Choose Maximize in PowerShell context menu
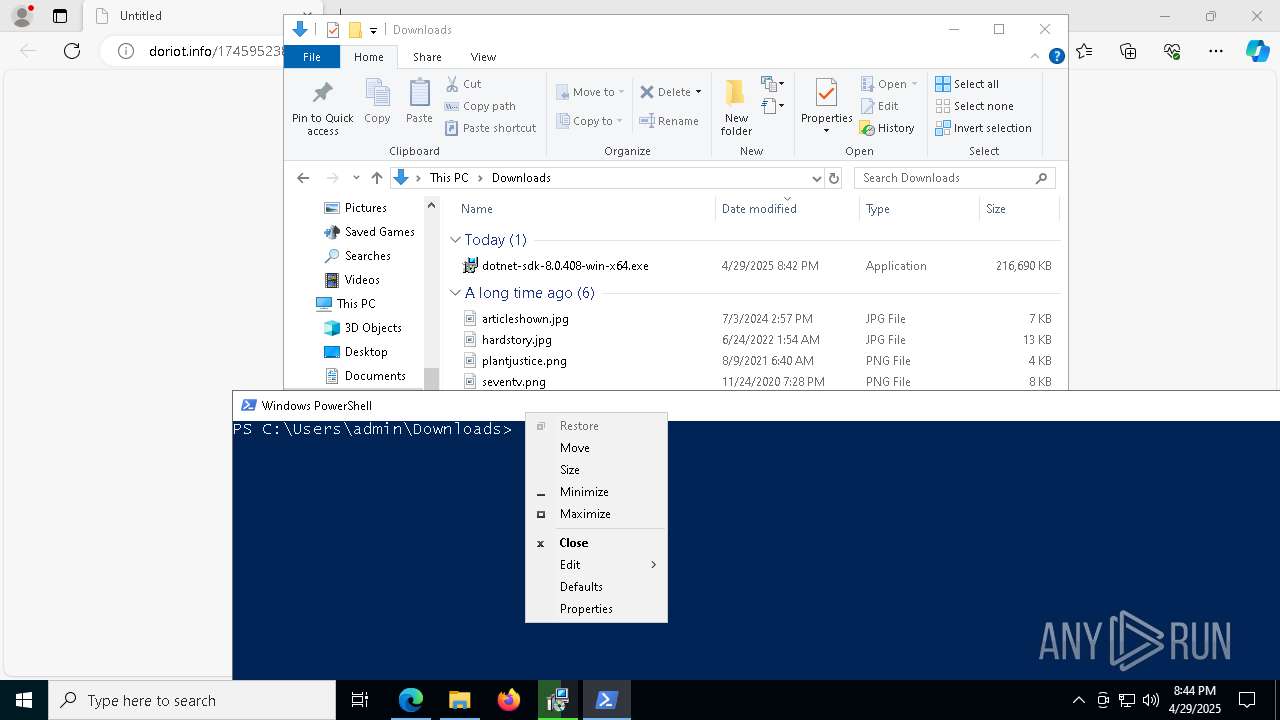The image size is (1280, 720). [596, 514]
